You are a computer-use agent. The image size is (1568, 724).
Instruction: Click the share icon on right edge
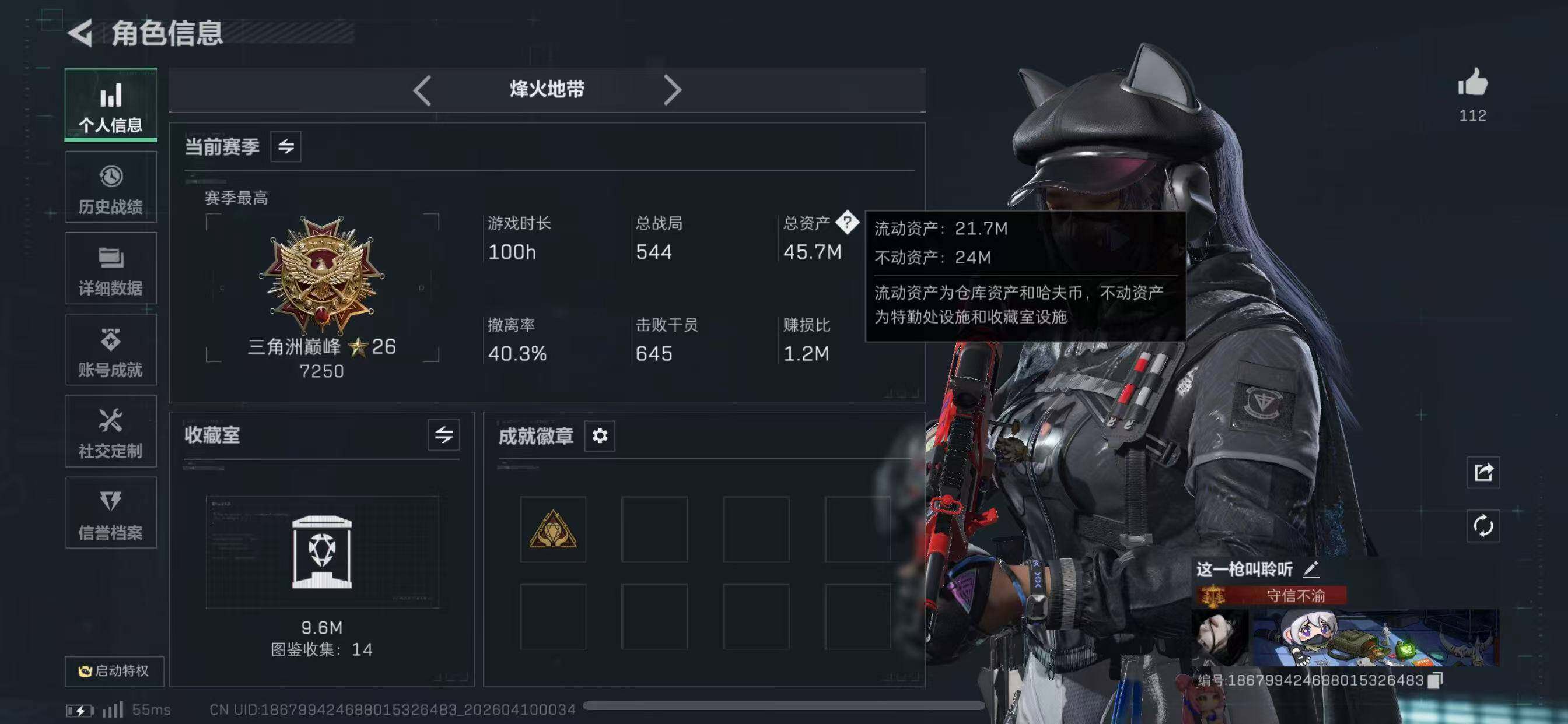pyautogui.click(x=1483, y=473)
